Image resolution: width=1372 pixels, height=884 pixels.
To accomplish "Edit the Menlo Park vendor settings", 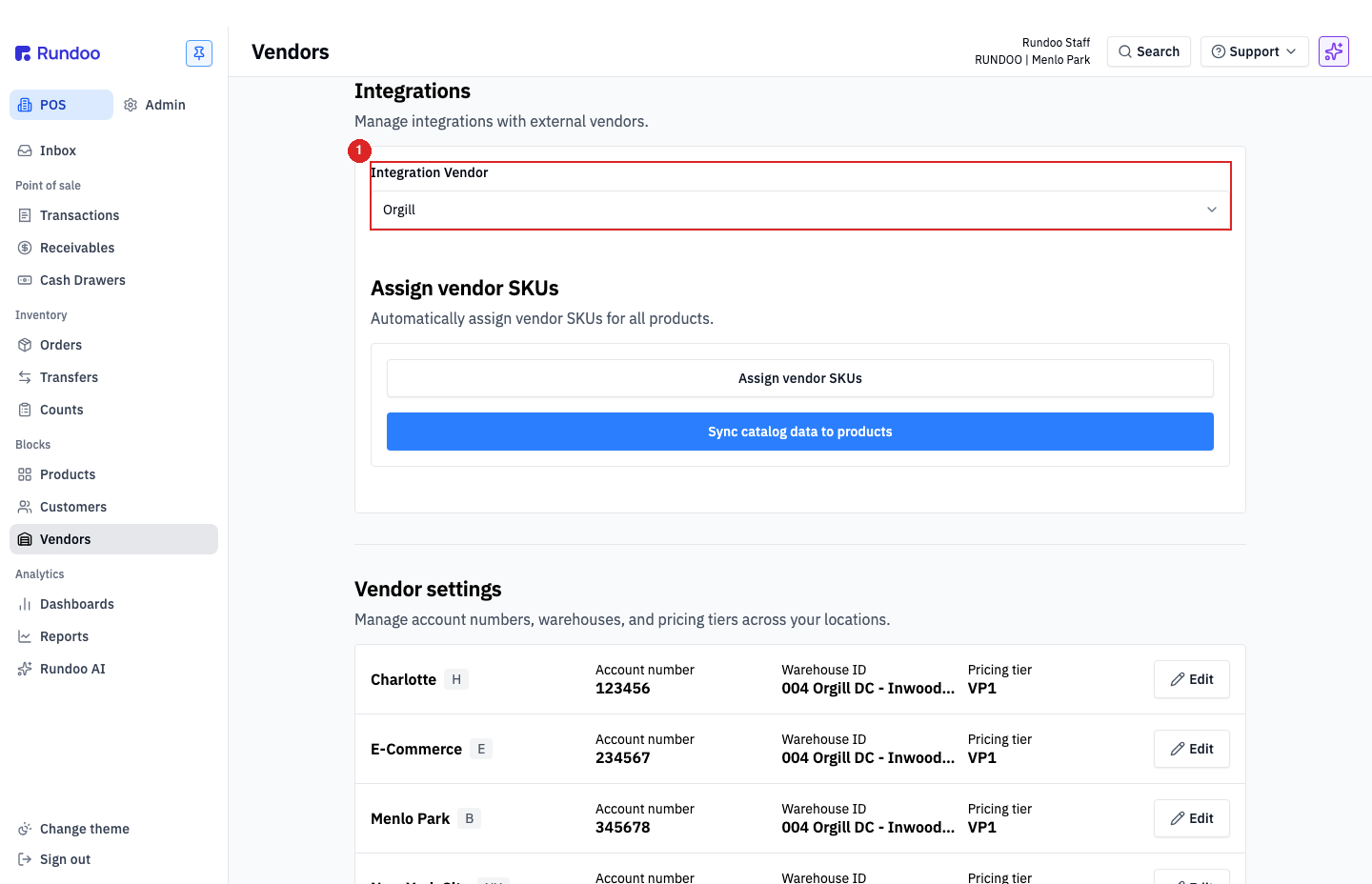I will [x=1192, y=818].
